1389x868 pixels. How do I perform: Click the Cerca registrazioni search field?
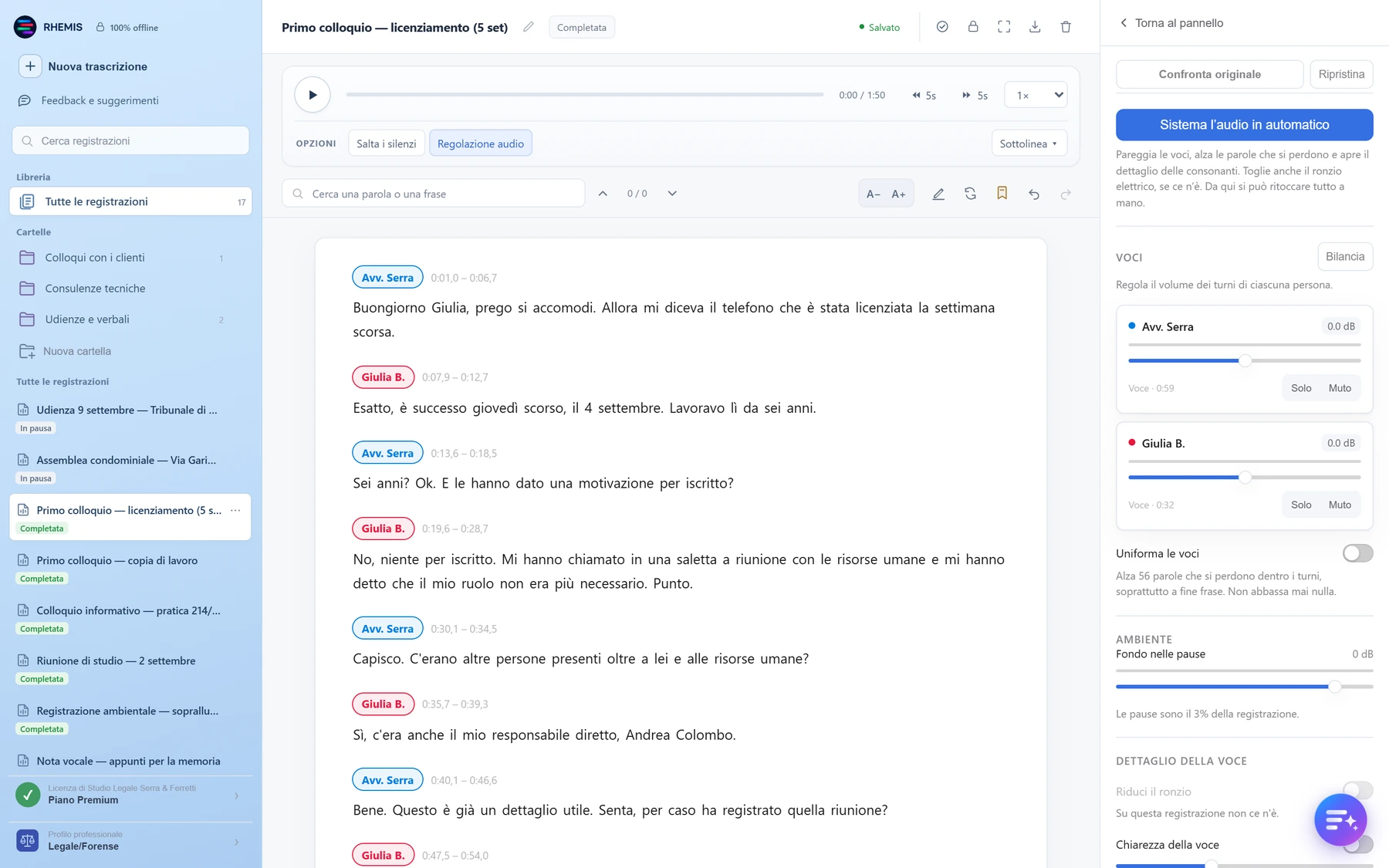[x=130, y=140]
